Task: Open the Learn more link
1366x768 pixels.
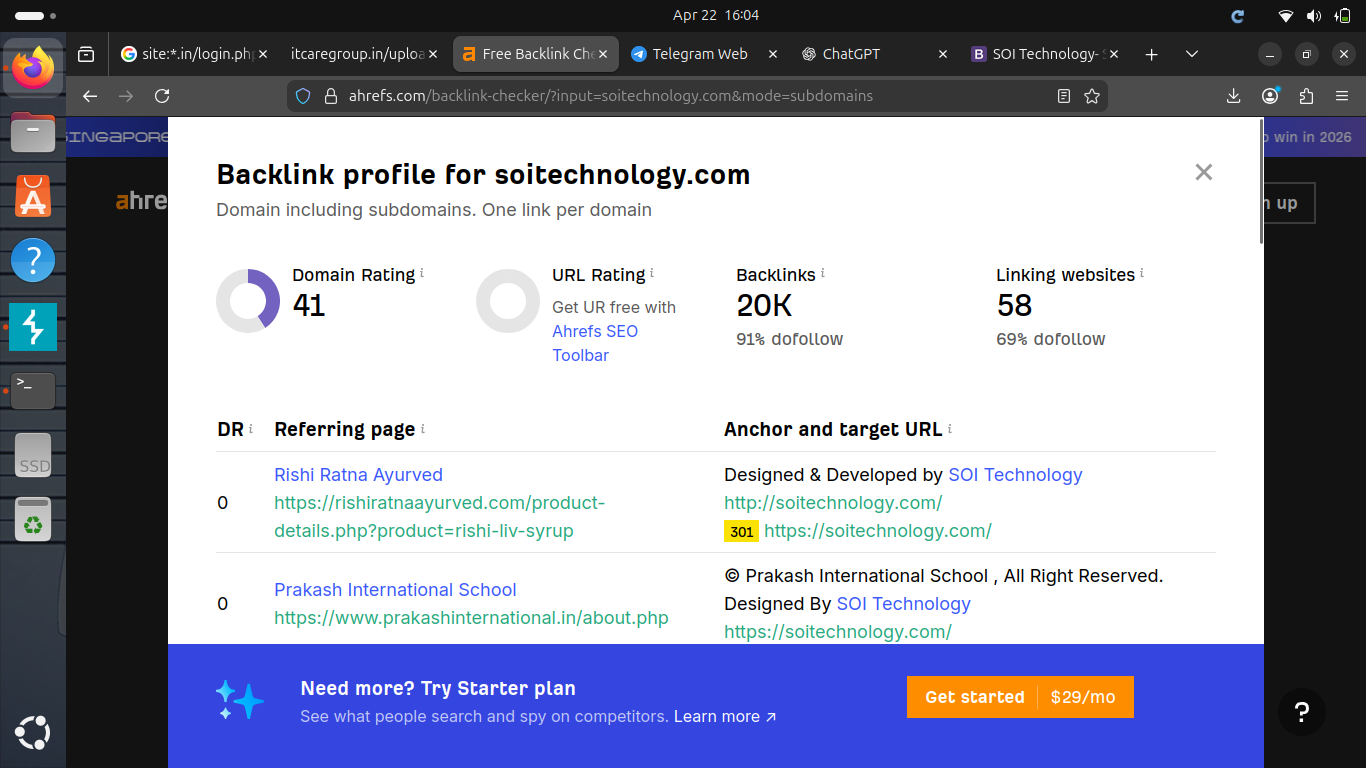Action: 725,716
